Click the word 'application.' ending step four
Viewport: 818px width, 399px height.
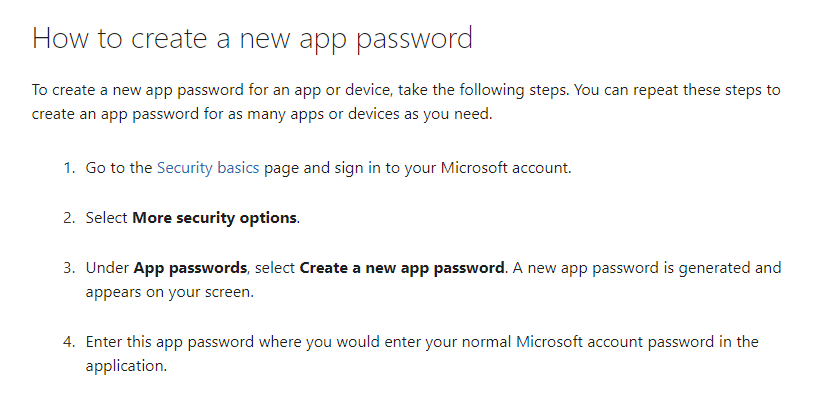(126, 366)
